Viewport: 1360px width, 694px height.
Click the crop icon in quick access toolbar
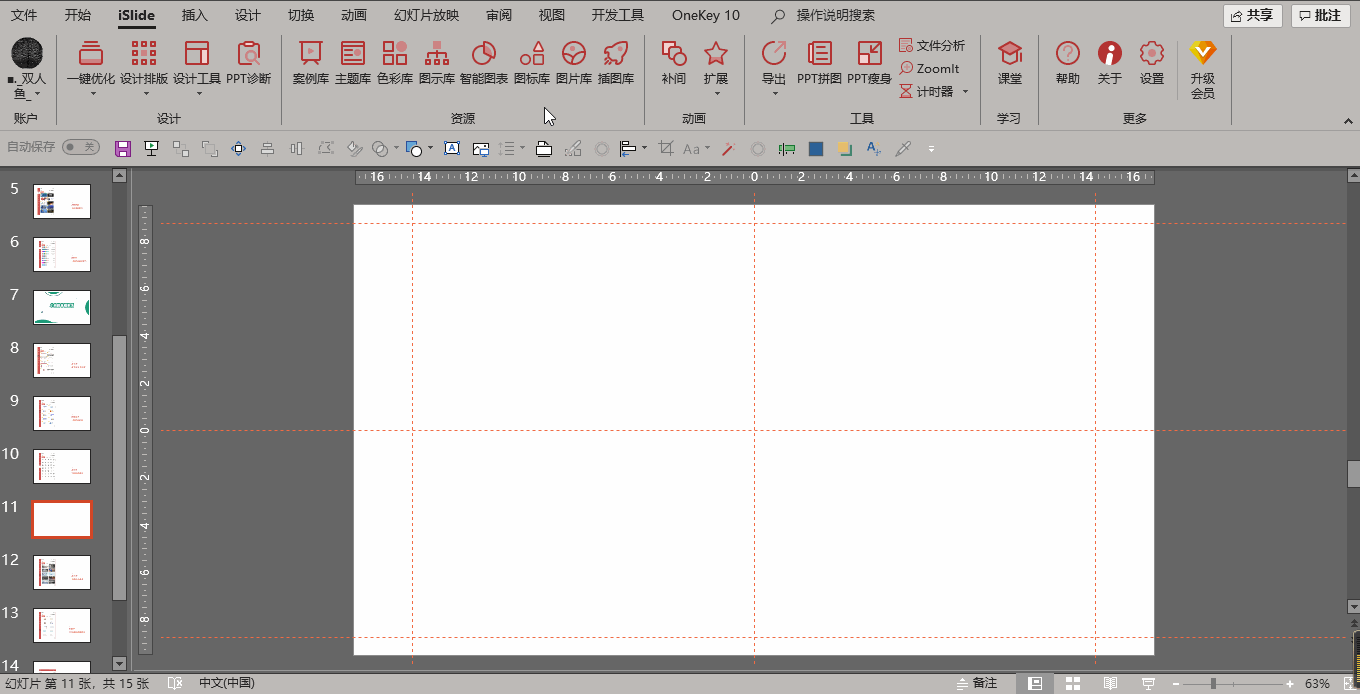tap(666, 149)
